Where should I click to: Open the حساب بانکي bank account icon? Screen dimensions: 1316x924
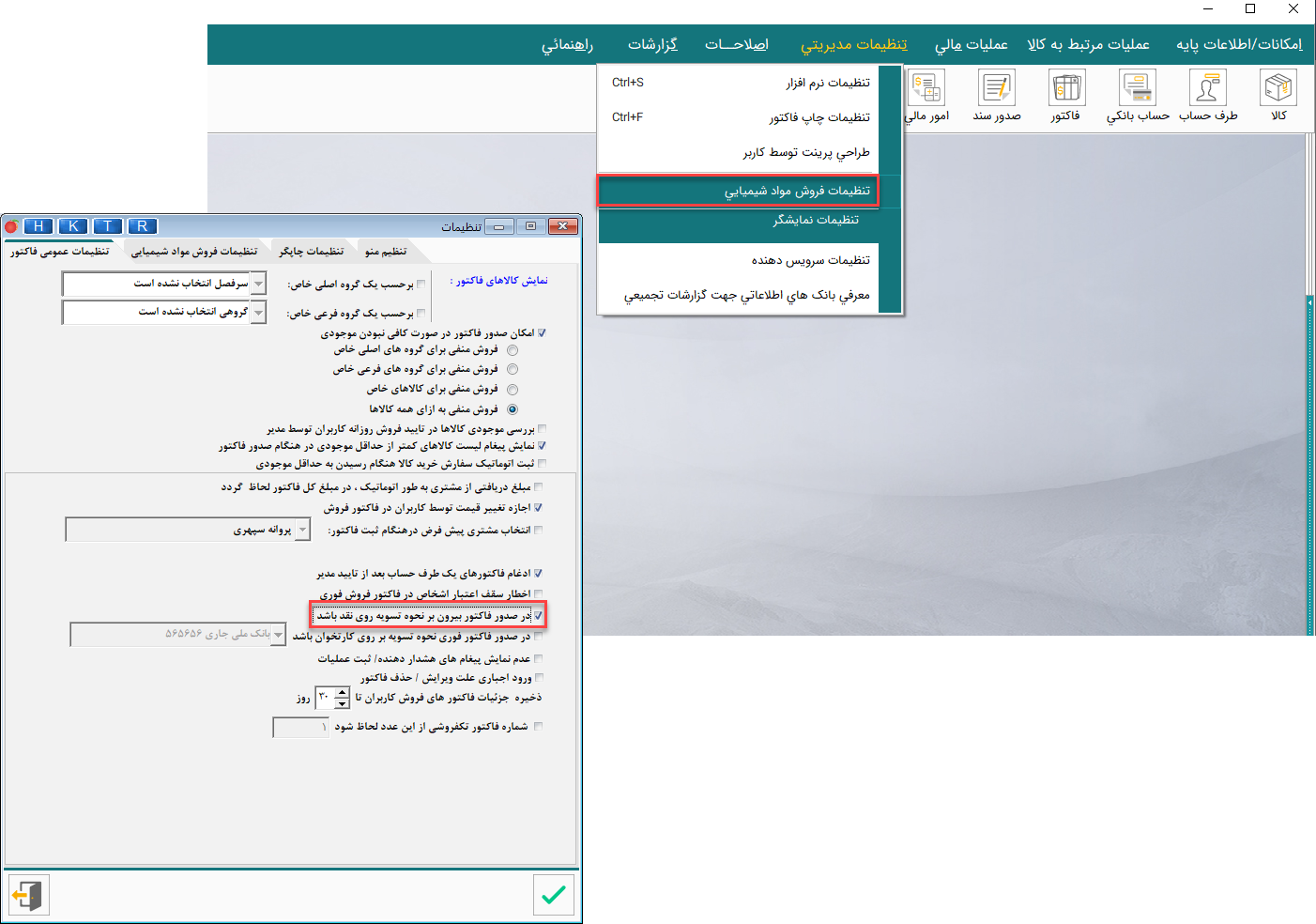coord(1138,95)
